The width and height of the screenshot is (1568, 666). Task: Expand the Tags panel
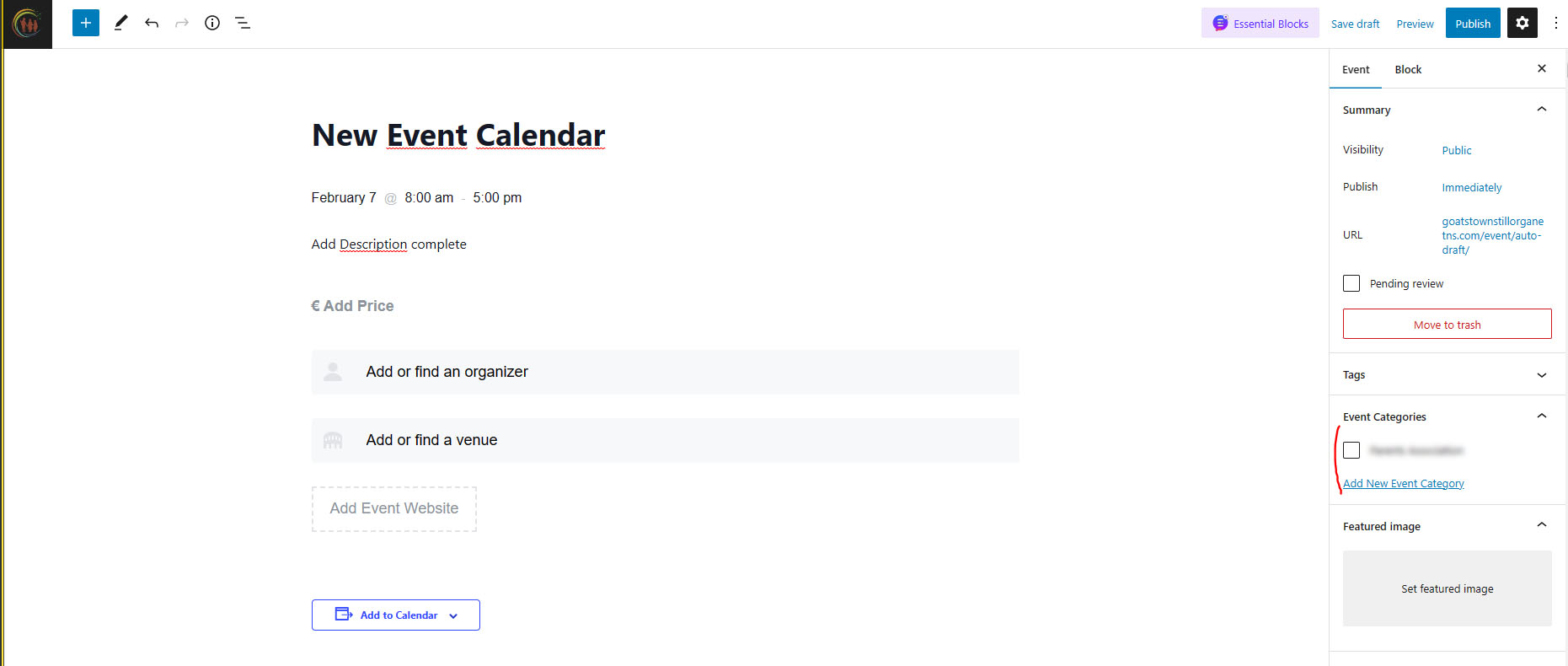point(1541,375)
